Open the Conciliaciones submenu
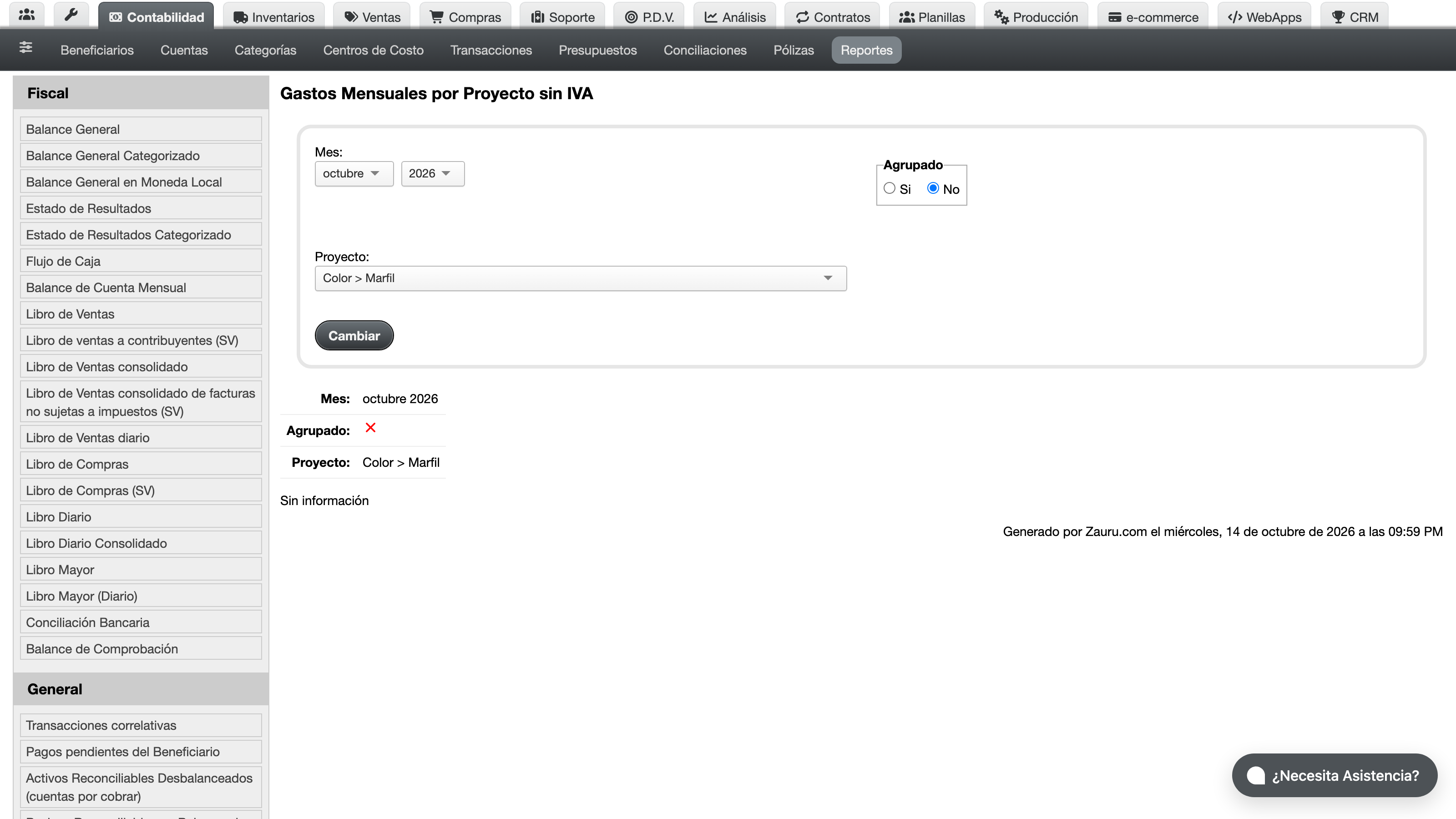Image resolution: width=1456 pixels, height=819 pixels. [705, 50]
